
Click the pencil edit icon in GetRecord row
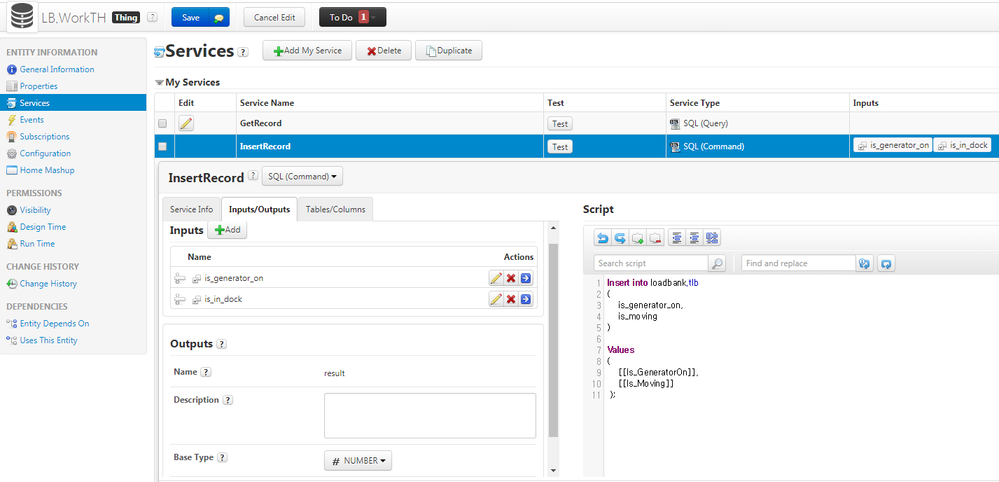[x=185, y=124]
